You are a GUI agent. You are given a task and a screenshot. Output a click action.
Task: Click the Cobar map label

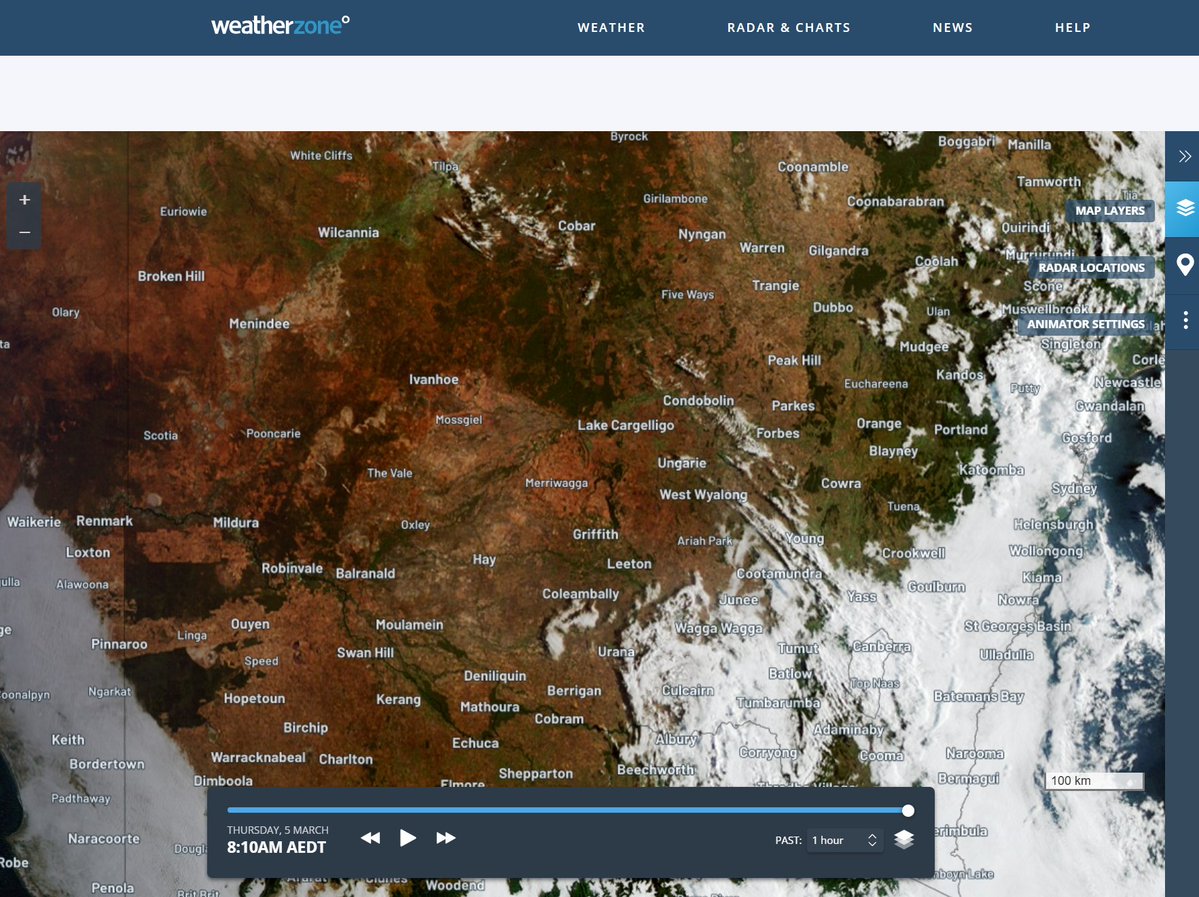point(577,226)
